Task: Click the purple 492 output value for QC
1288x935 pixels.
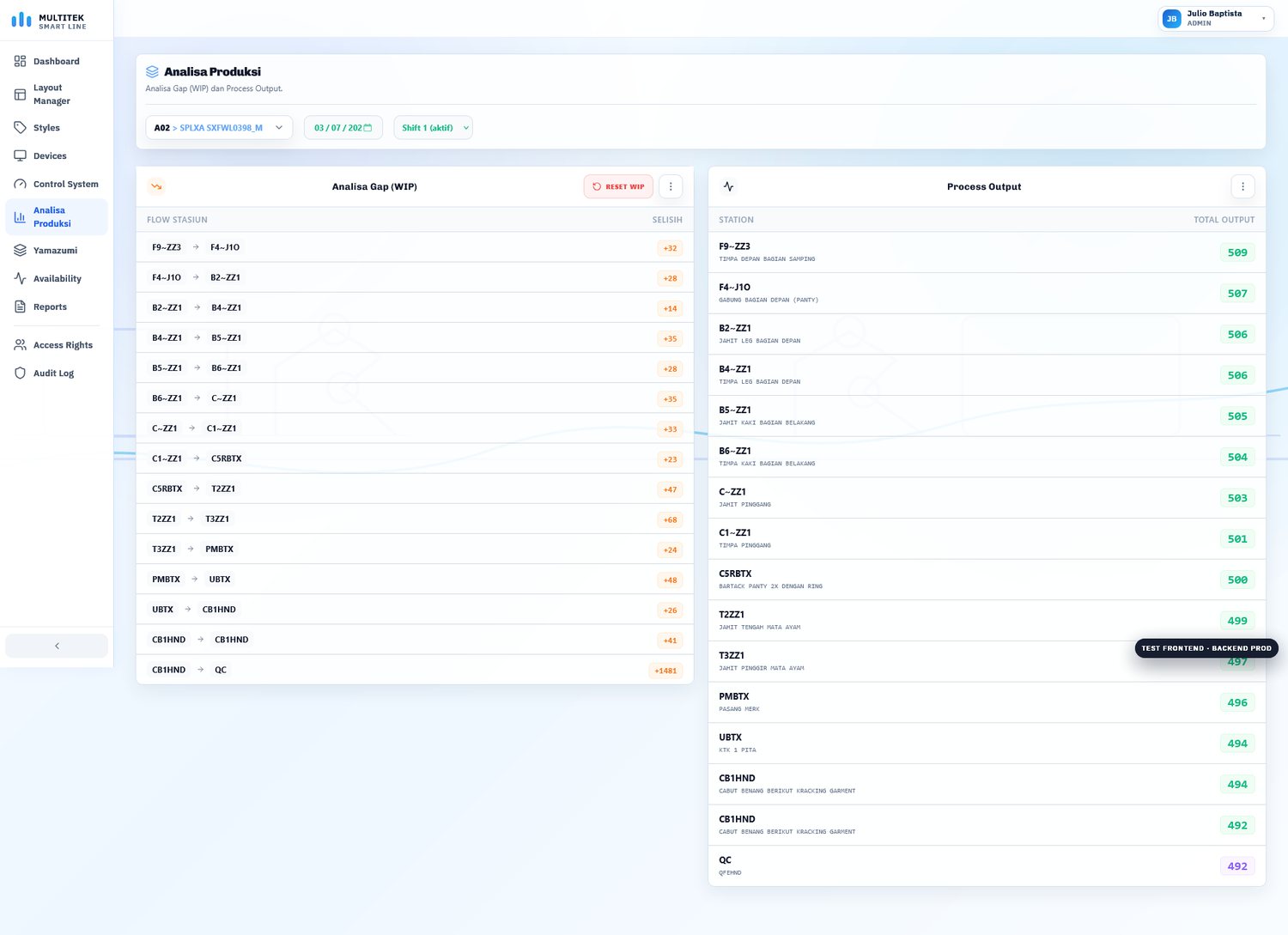Action: tap(1237, 866)
